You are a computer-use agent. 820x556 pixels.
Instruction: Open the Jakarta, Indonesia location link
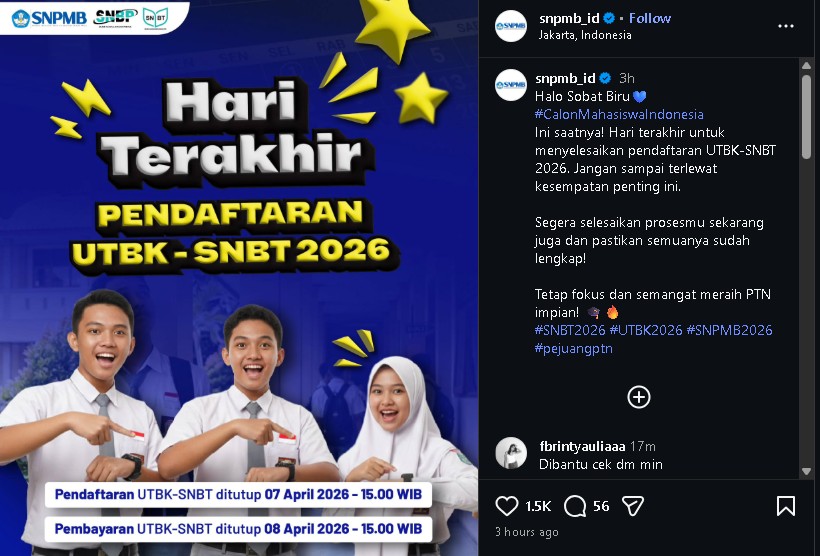[x=585, y=35]
